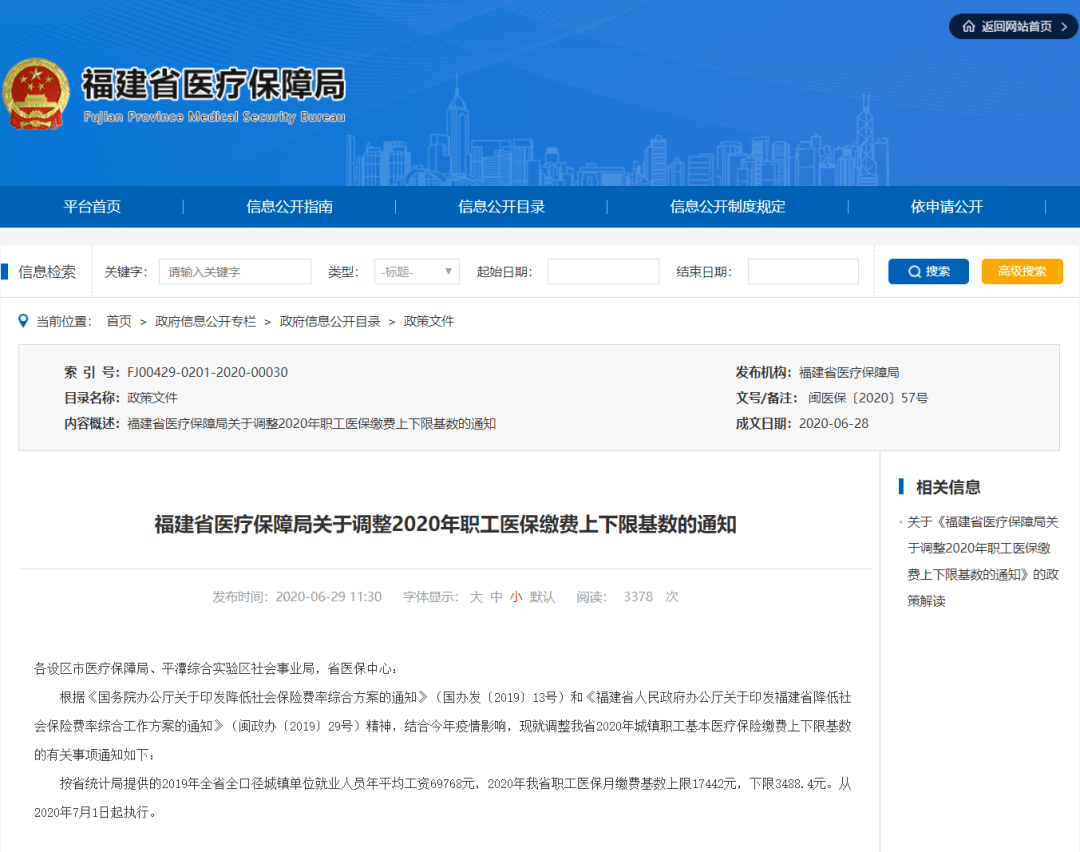Open the 类型 dropdown selector

click(x=417, y=272)
